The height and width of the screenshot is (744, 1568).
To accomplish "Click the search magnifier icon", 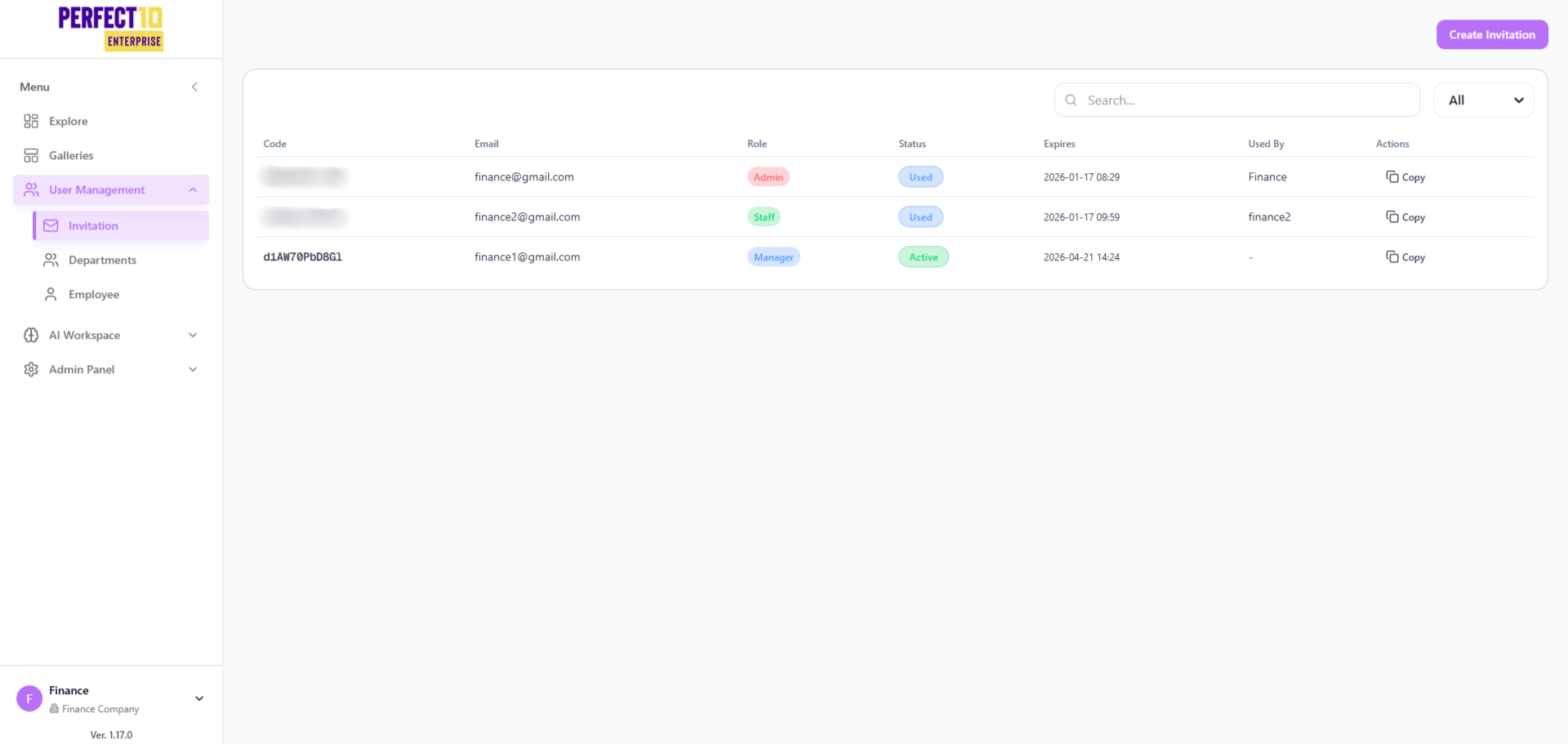I will pyautogui.click(x=1071, y=100).
